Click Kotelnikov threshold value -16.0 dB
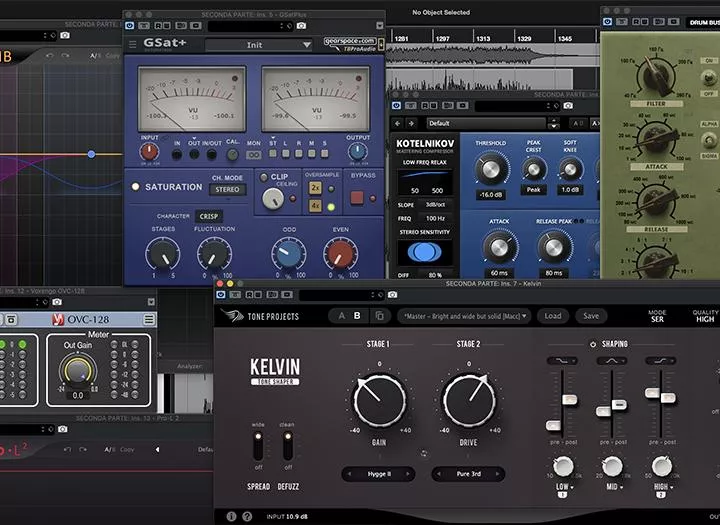This screenshot has width=720, height=525. [x=491, y=195]
